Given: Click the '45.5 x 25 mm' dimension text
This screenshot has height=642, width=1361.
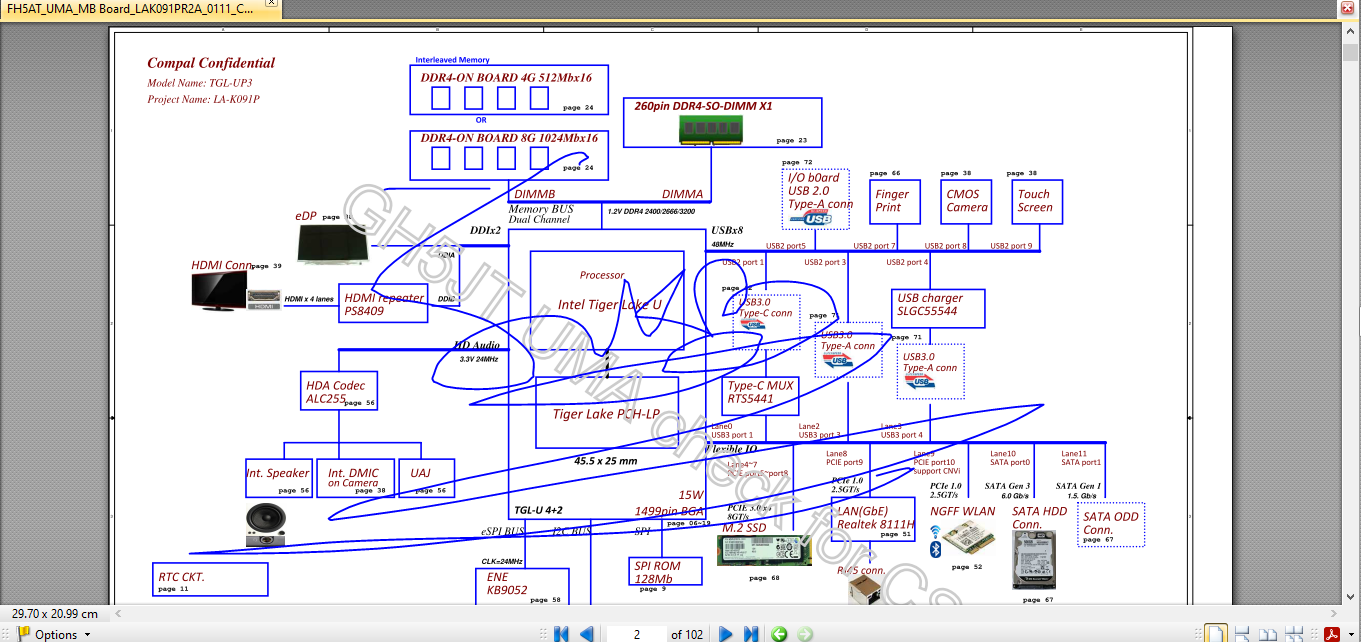Looking at the screenshot, I should pyautogui.click(x=605, y=461).
